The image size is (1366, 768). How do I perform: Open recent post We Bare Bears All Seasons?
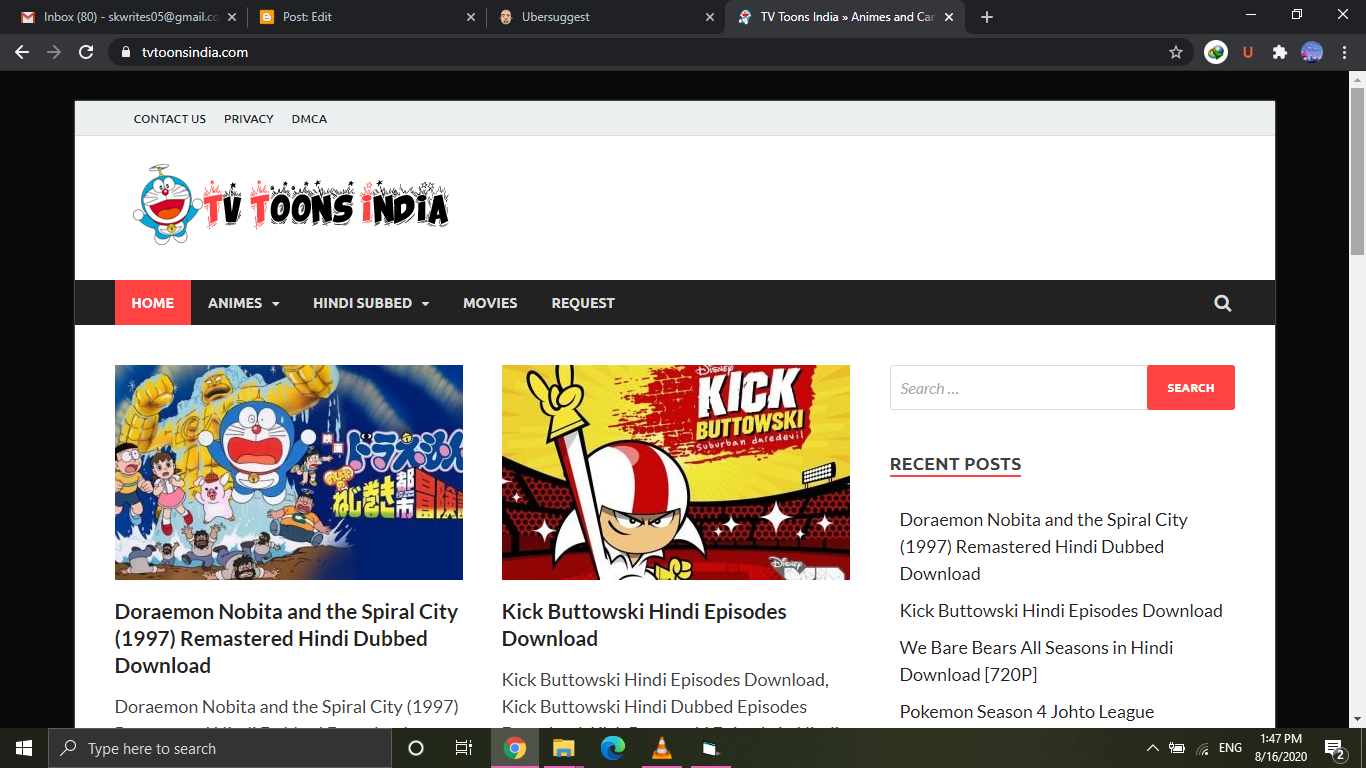1037,661
